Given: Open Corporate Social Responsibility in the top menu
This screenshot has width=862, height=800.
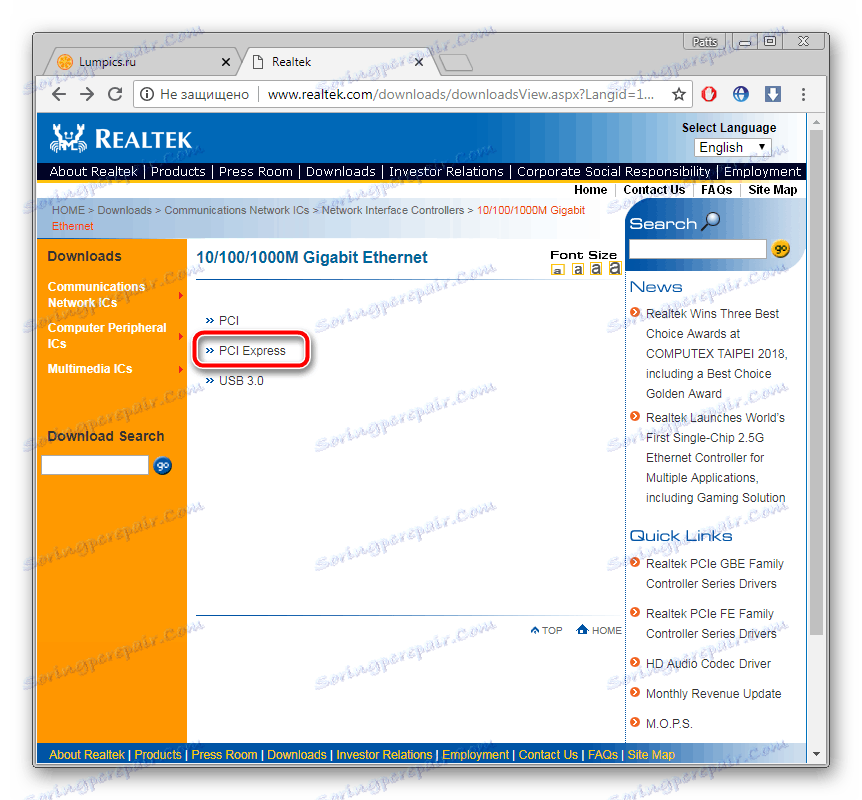Looking at the screenshot, I should click(614, 172).
